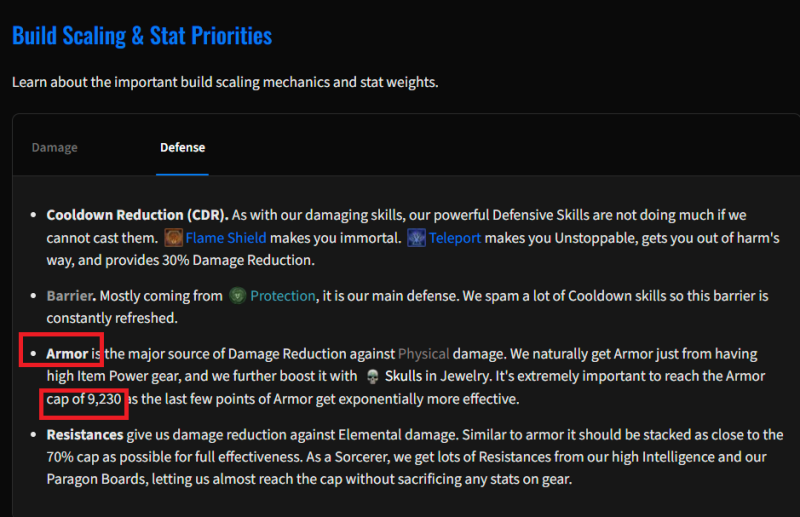This screenshot has width=800, height=517.
Task: Click the Skulls gem icon
Action: point(373,377)
